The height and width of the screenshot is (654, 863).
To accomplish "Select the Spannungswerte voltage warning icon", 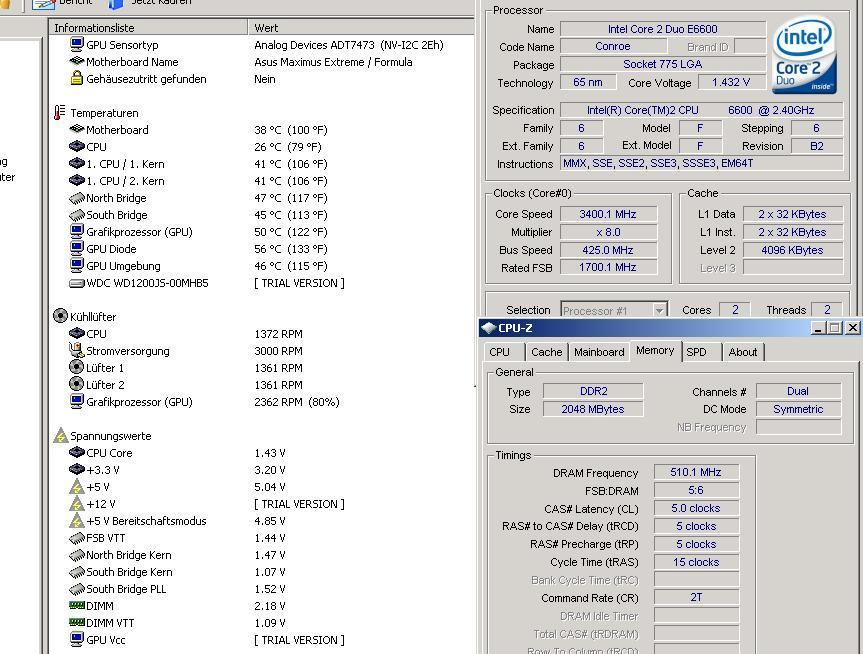I will pos(61,435).
